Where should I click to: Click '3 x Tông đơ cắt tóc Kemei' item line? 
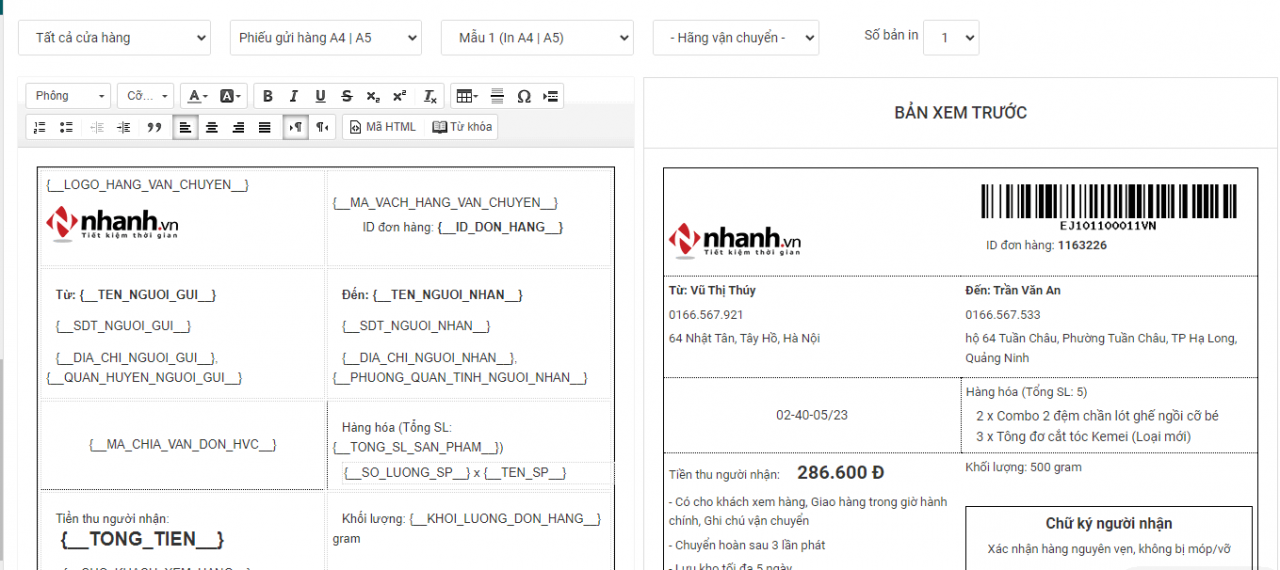point(1084,437)
